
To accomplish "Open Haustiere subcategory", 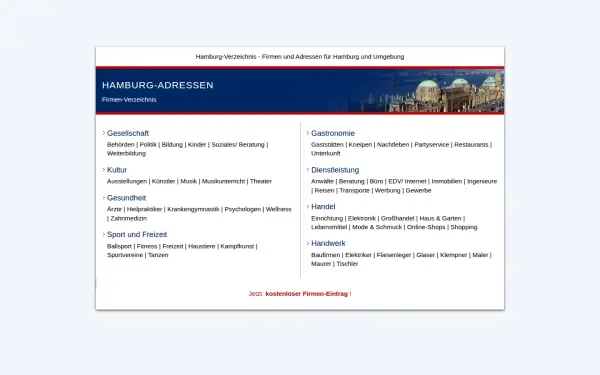I will click(202, 246).
